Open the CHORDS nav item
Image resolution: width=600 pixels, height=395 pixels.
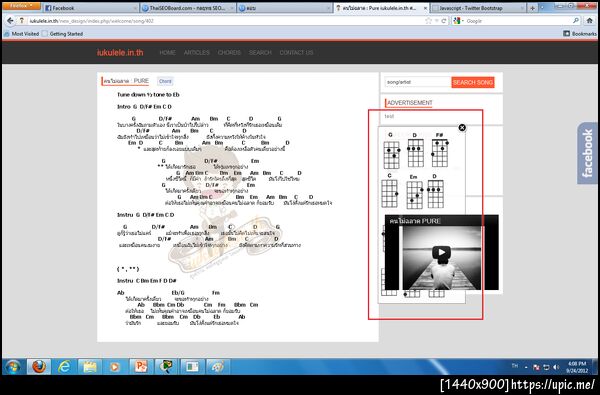tap(229, 52)
